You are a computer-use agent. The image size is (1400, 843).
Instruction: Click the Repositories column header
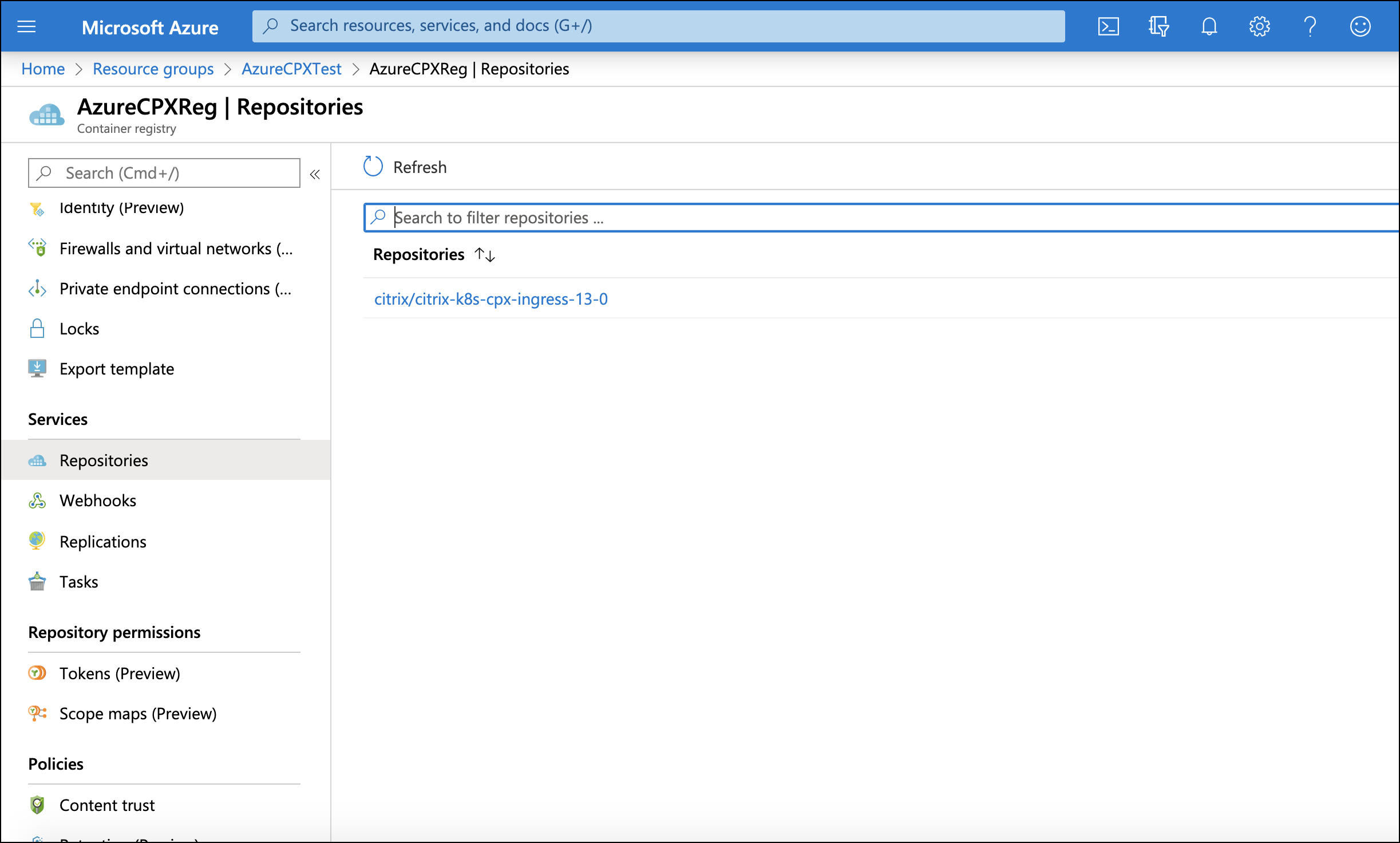[x=418, y=254]
